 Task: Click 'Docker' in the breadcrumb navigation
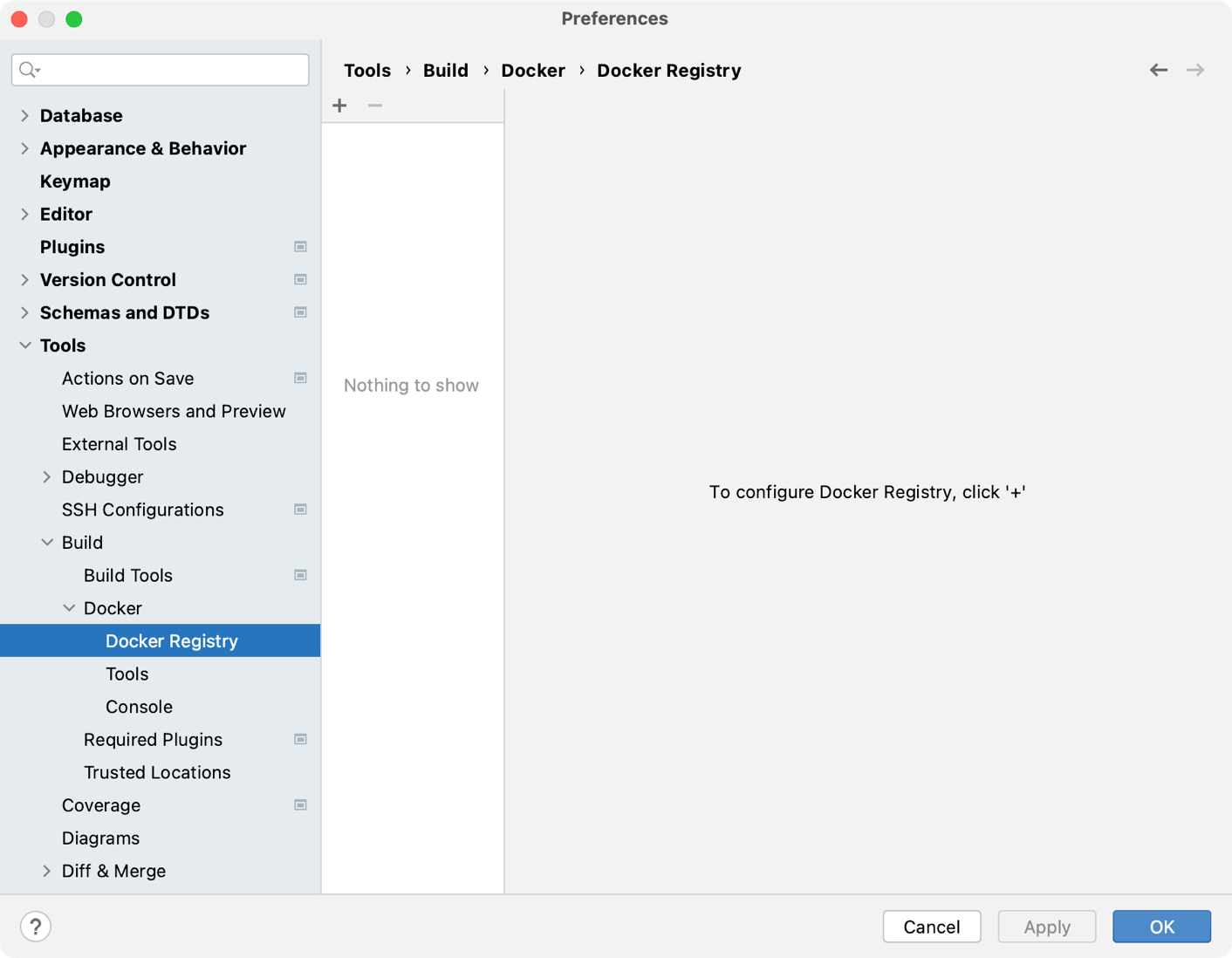tap(533, 70)
